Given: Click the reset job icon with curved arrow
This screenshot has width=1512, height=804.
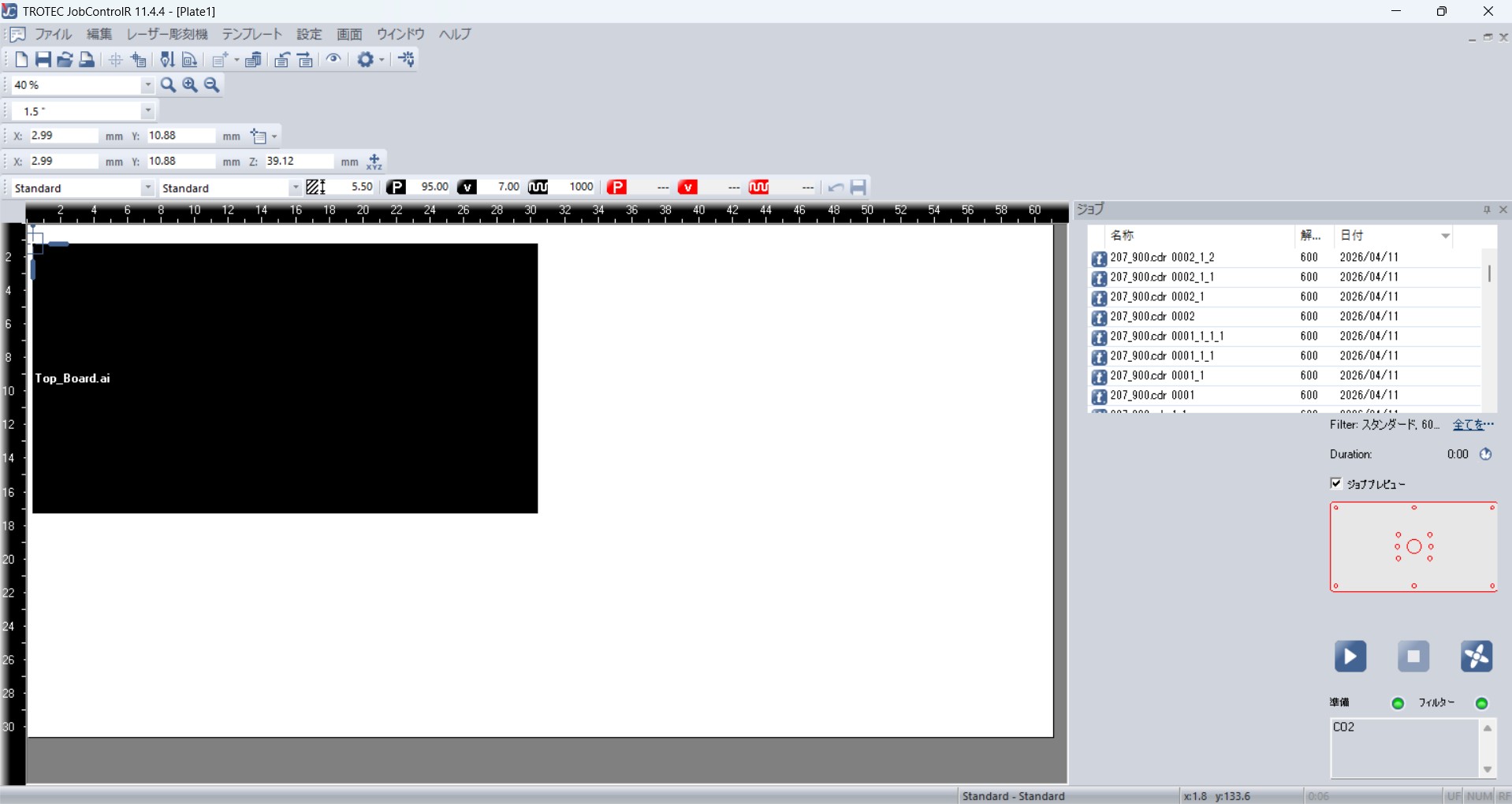Looking at the screenshot, I should (x=281, y=60).
